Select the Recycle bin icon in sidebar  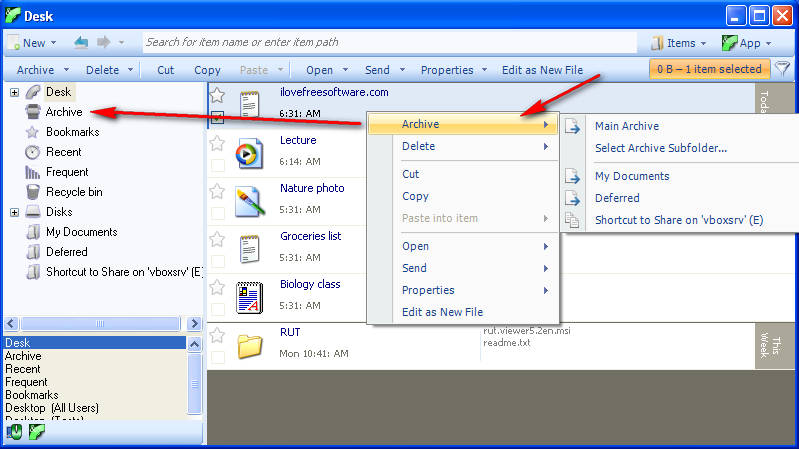point(32,192)
